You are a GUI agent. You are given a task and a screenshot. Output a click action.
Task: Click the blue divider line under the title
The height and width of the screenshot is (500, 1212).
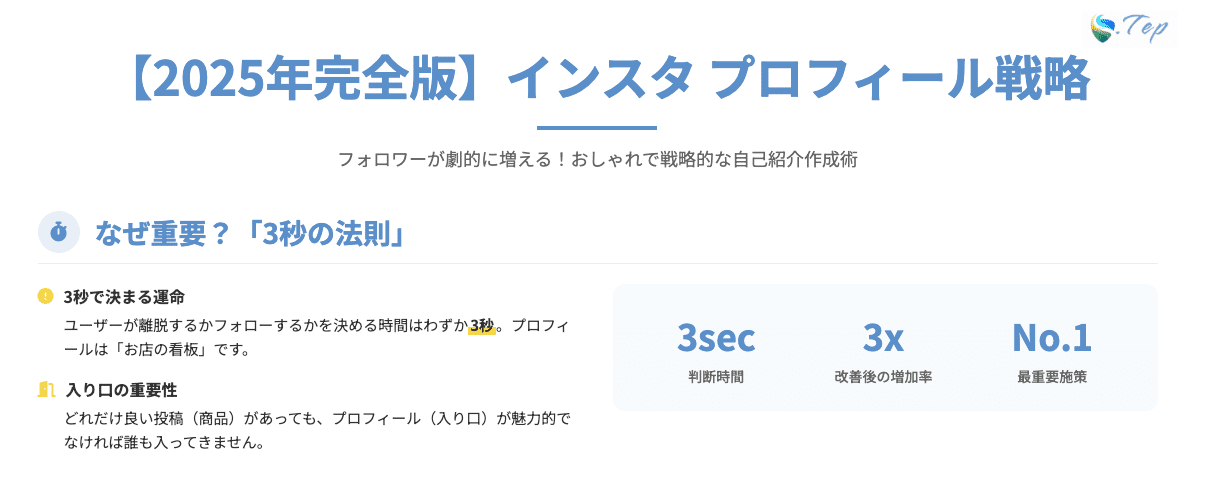pos(597,128)
